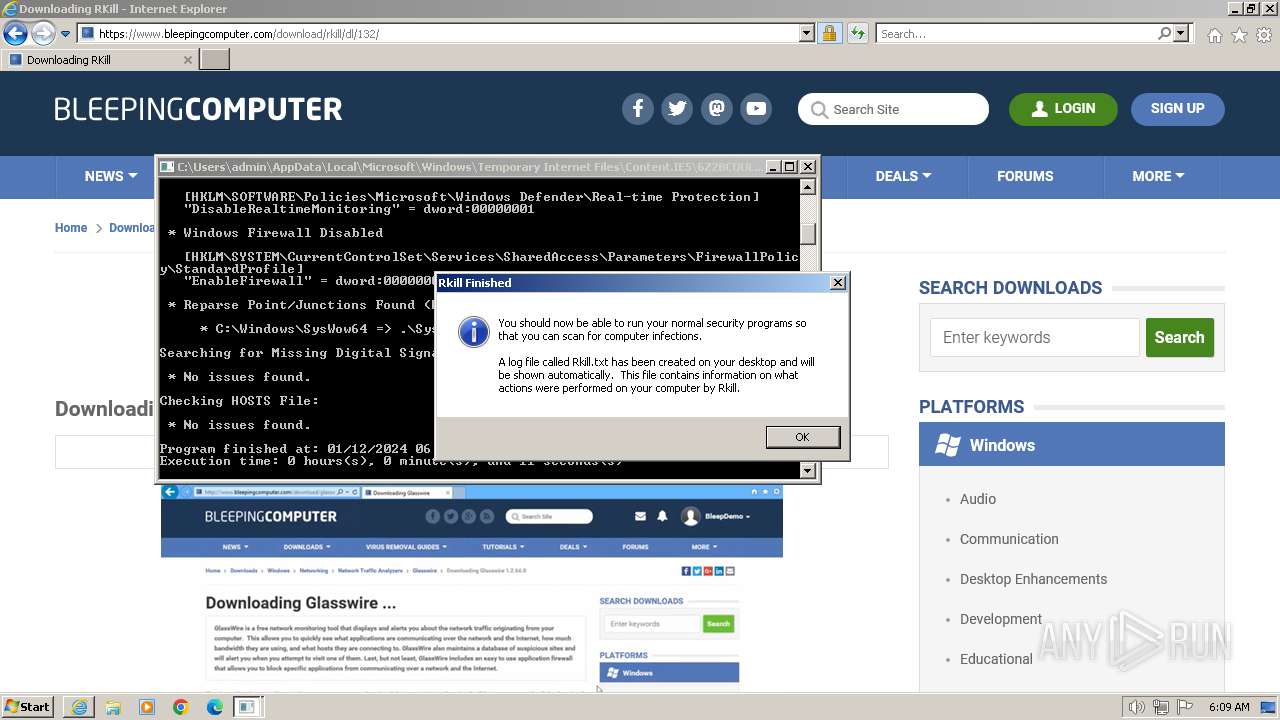Expand the DEALS menu
Viewport: 1280px width, 720px height.
click(x=903, y=176)
